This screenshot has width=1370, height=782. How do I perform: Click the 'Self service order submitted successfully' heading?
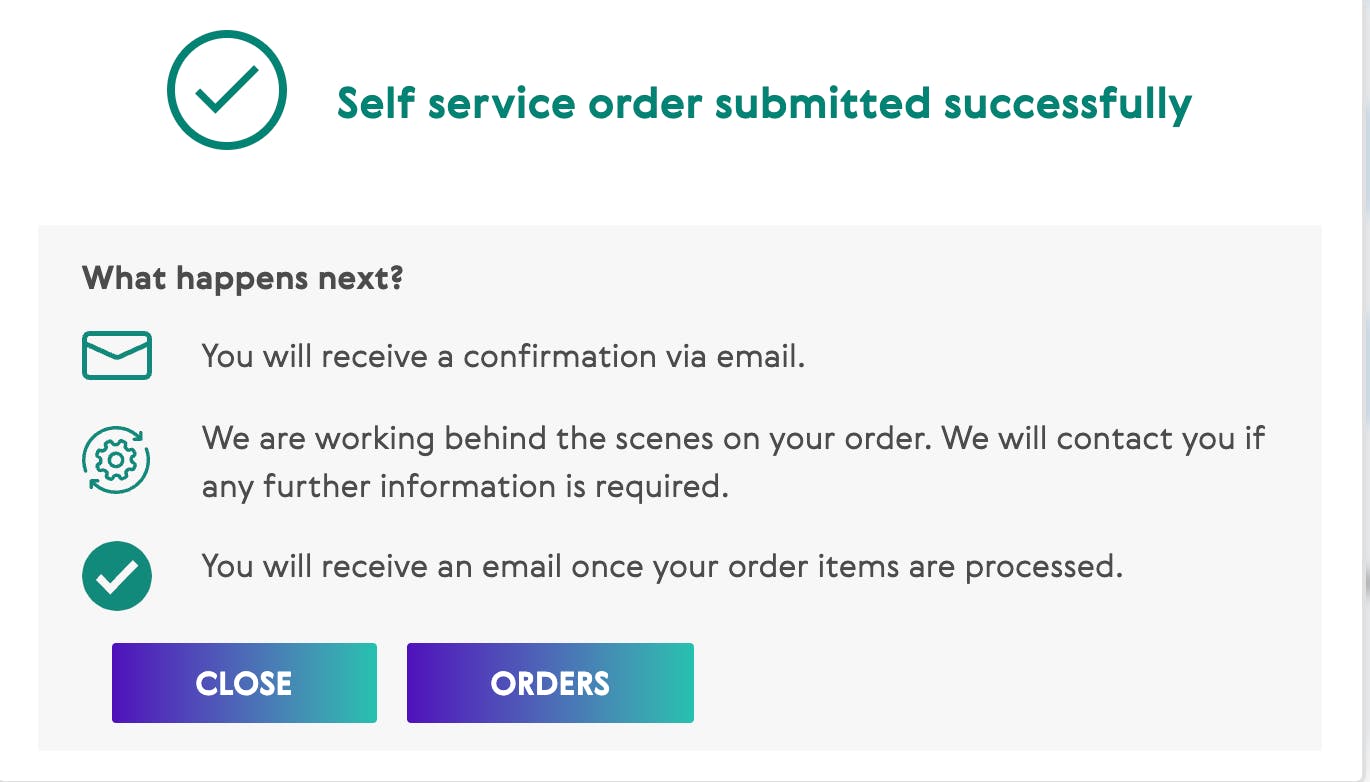click(x=764, y=103)
